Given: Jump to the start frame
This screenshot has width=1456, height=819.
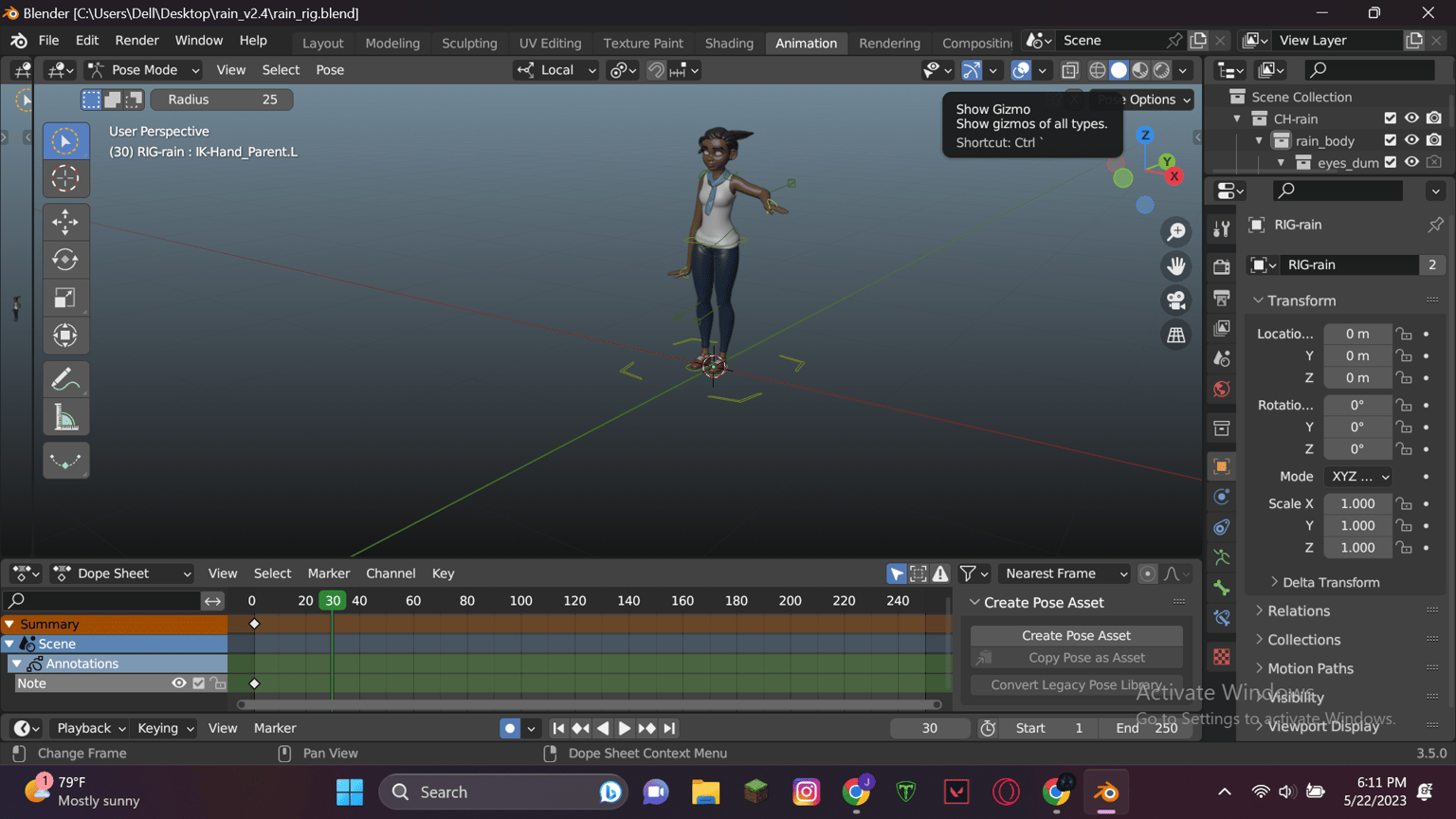Looking at the screenshot, I should [x=558, y=728].
